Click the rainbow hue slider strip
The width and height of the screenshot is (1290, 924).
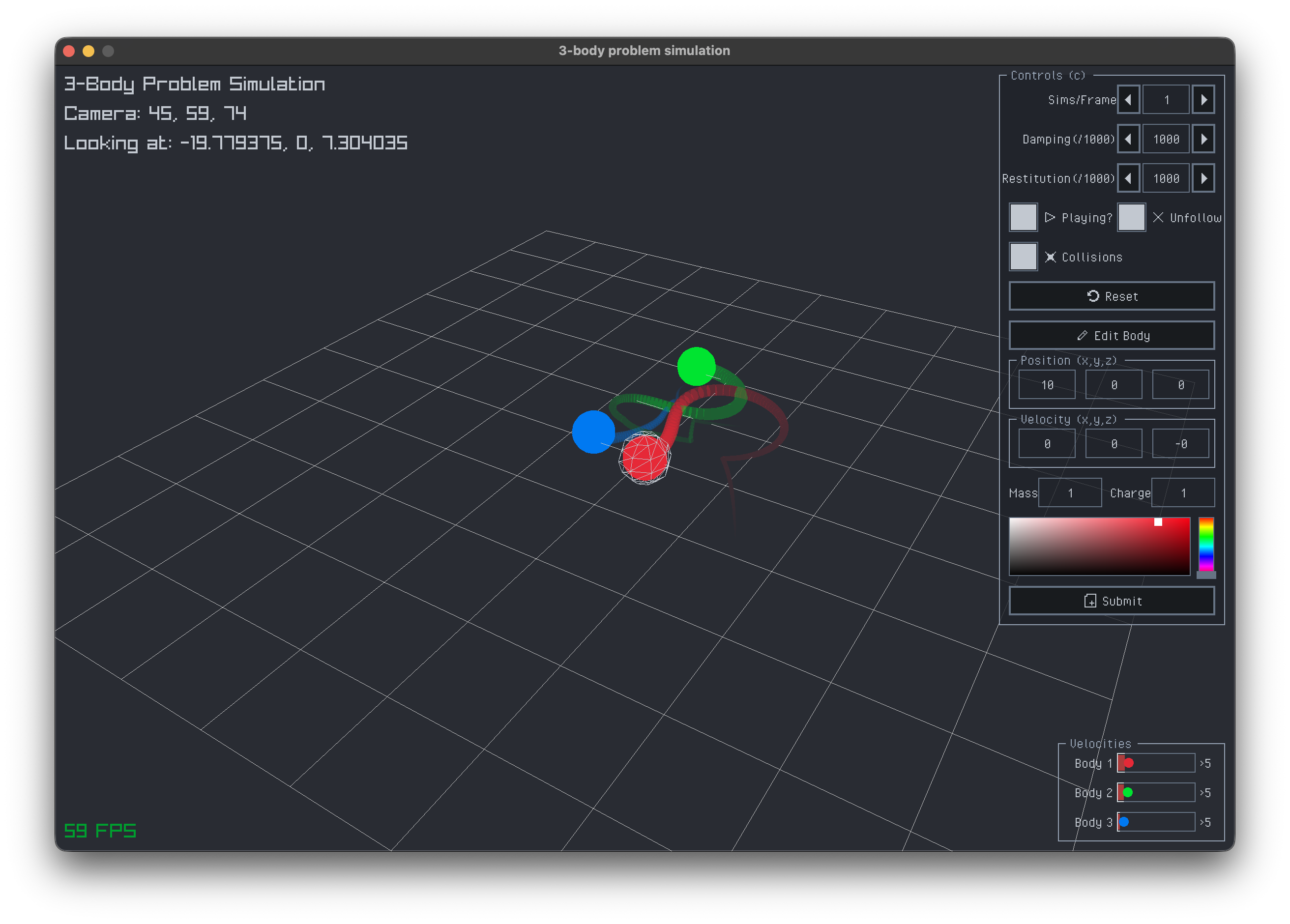click(x=1205, y=546)
